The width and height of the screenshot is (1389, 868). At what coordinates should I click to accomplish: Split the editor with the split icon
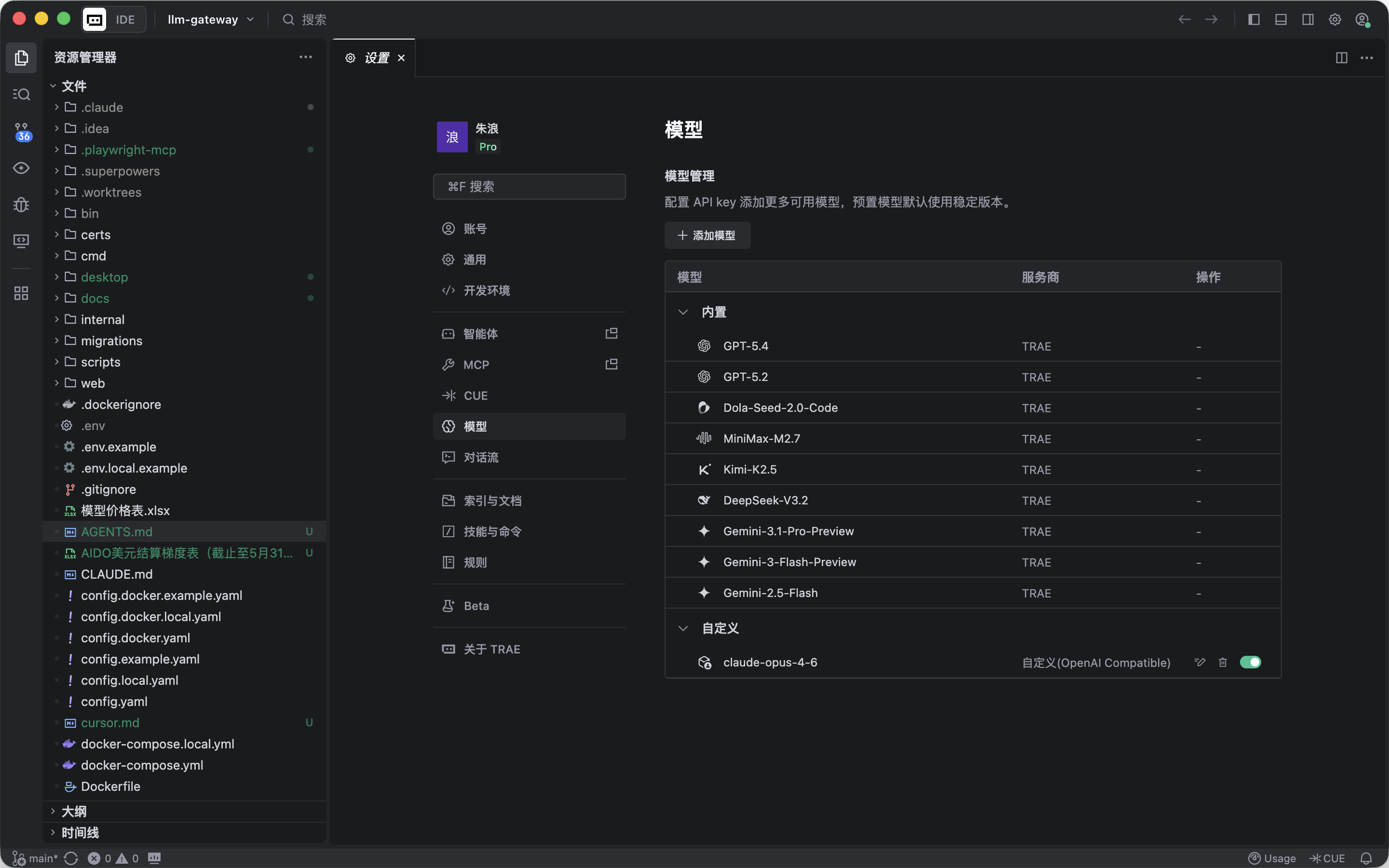(1341, 57)
